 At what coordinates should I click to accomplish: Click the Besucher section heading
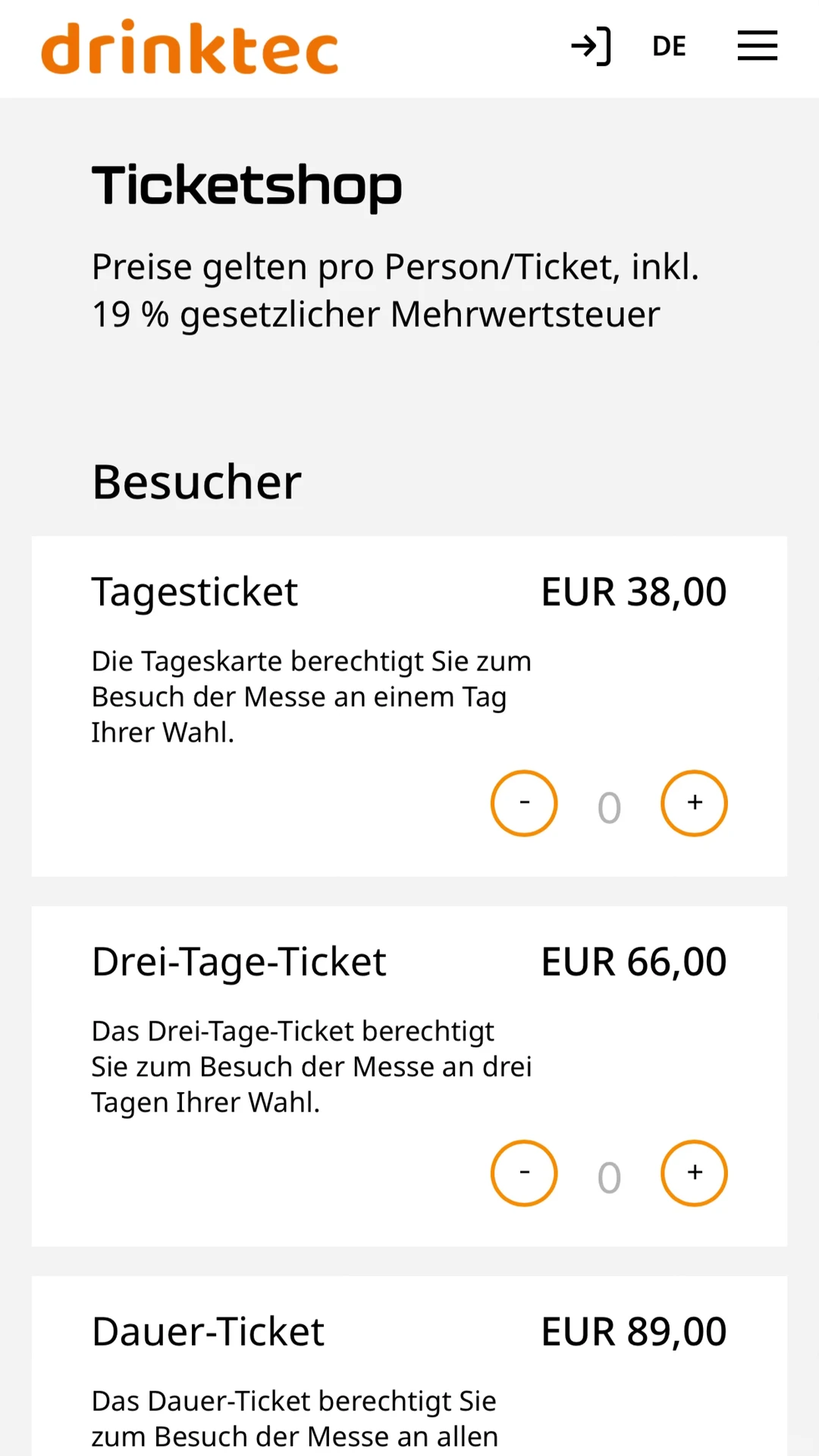tap(197, 482)
